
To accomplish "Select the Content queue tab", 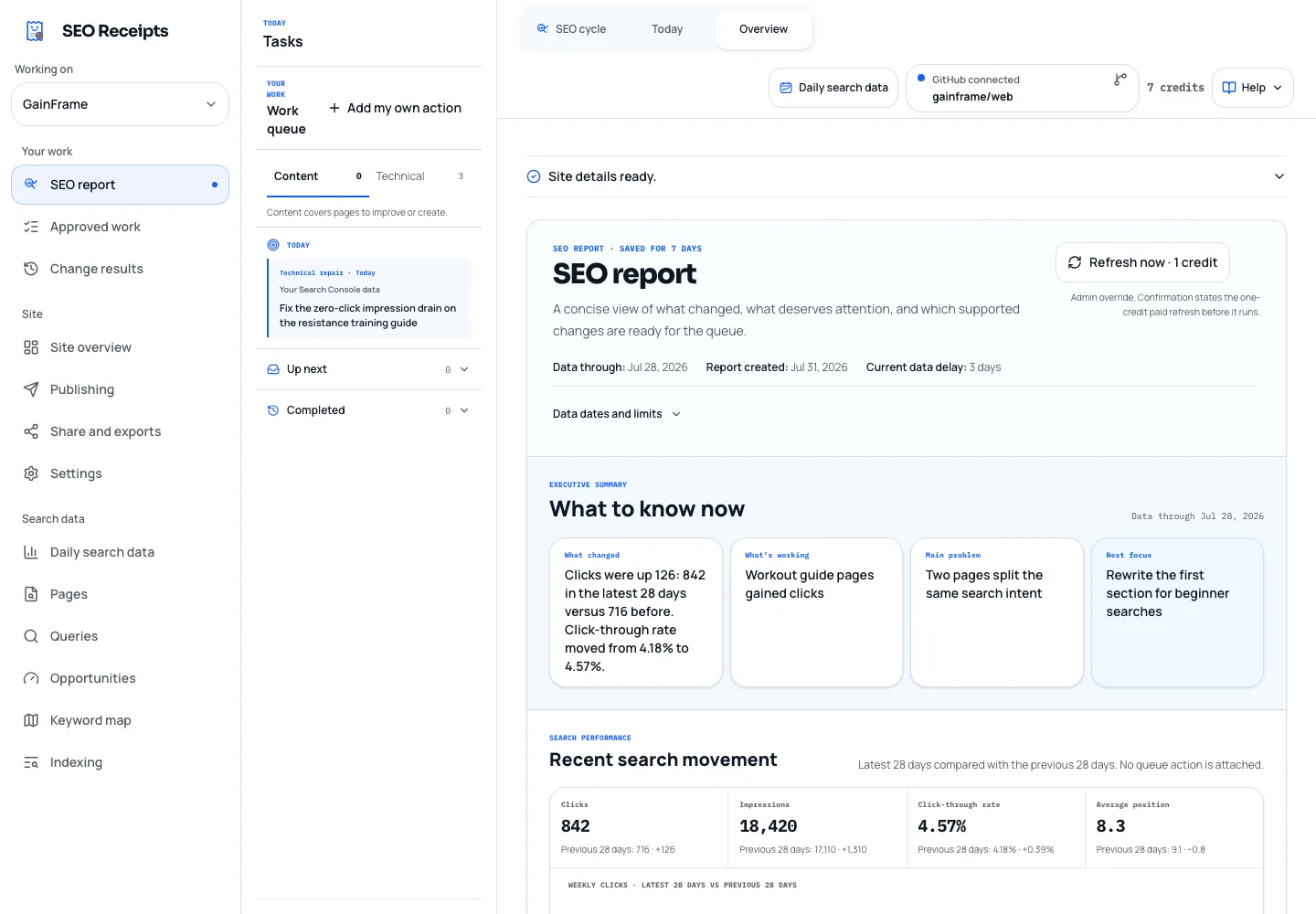I will coord(317,176).
